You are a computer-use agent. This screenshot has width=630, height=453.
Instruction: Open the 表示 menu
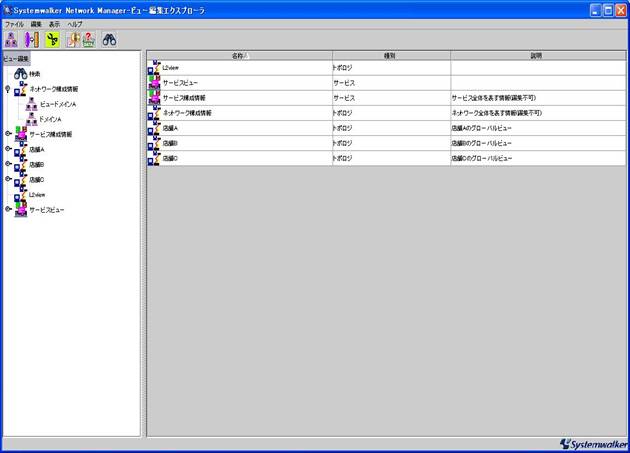click(x=54, y=25)
